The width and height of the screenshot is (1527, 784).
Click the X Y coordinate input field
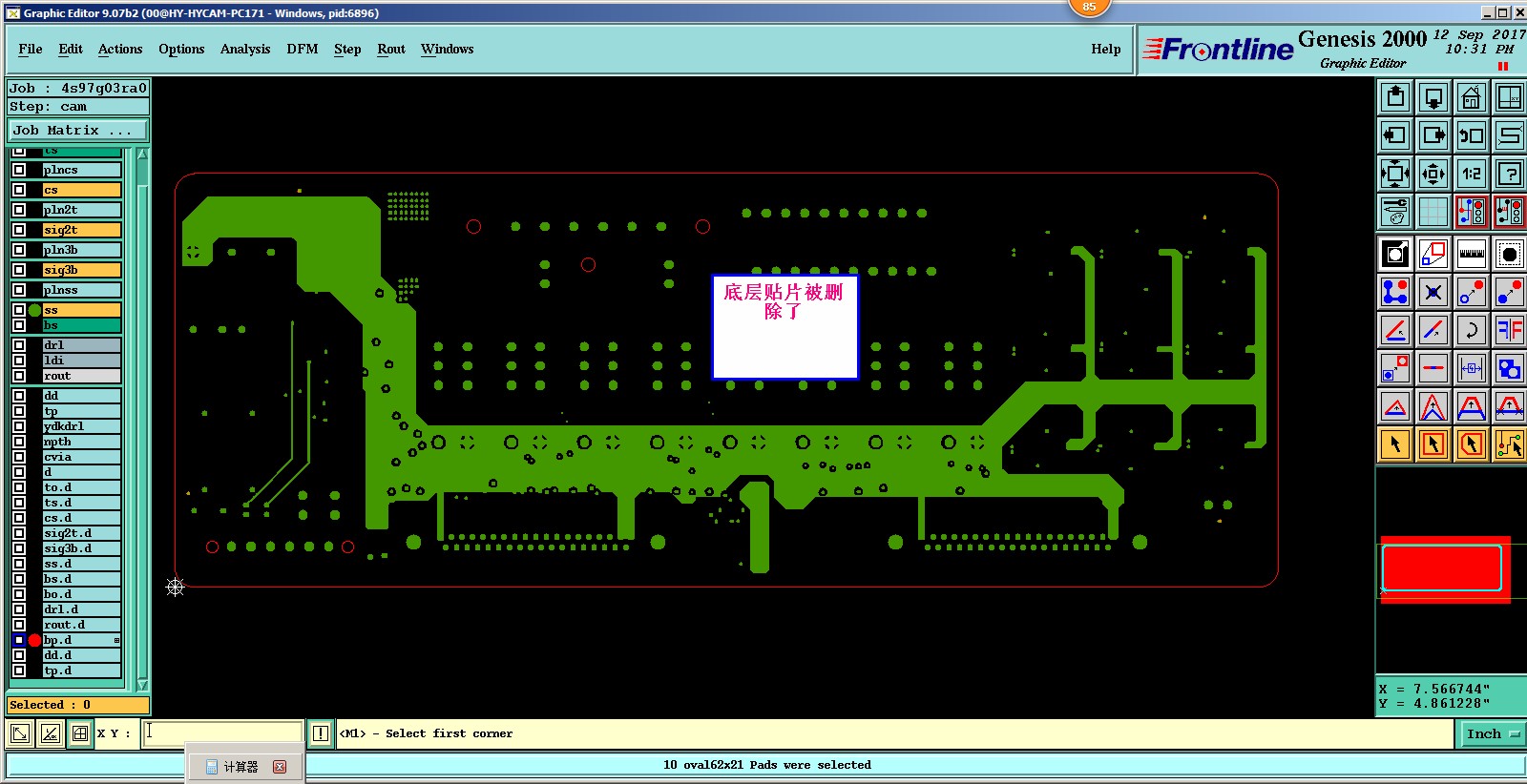coord(222,732)
